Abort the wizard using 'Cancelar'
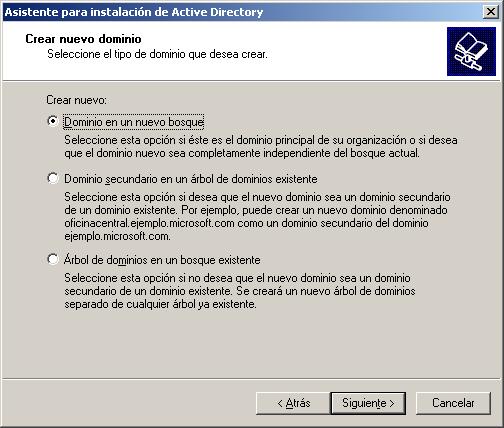 click(453, 403)
